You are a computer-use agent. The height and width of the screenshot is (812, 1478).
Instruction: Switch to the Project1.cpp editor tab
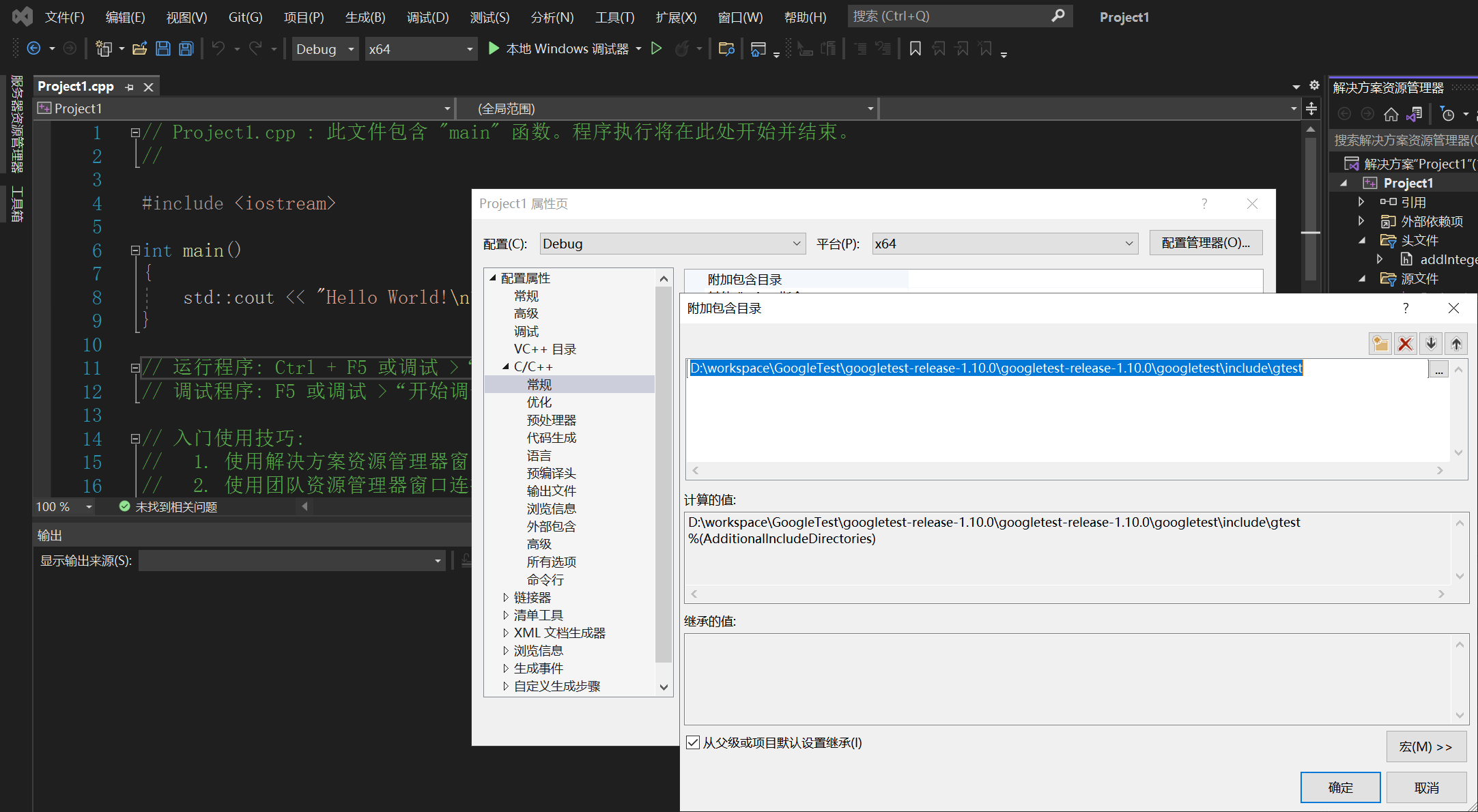(76, 87)
